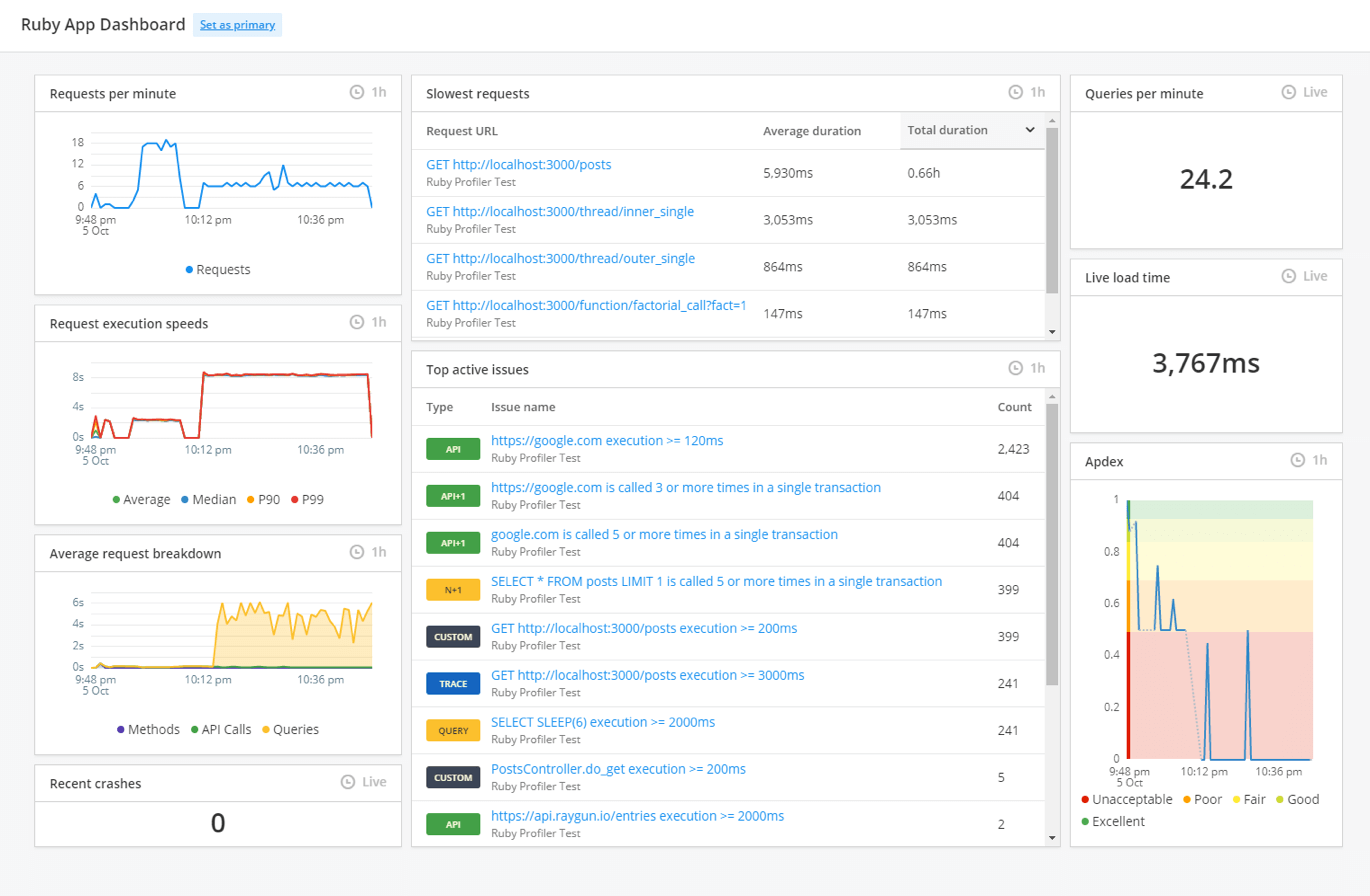Open GET localhost:3000/thread/inner_single request
This screenshot has width=1370, height=896.
coord(559,211)
